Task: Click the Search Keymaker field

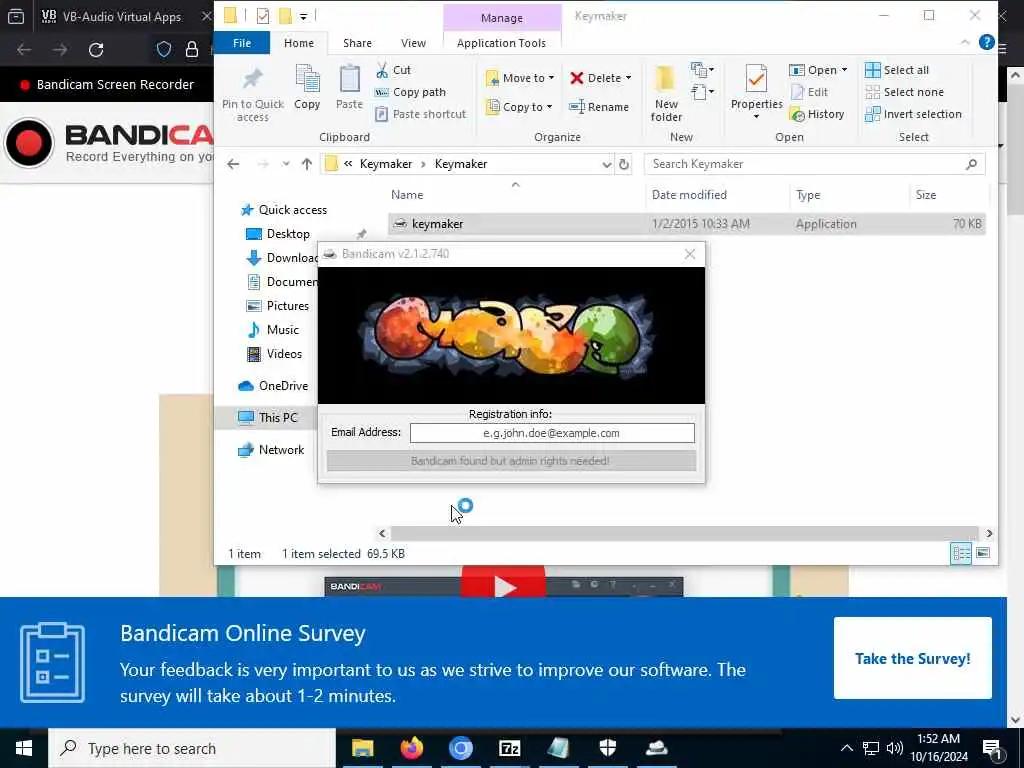Action: click(x=814, y=164)
